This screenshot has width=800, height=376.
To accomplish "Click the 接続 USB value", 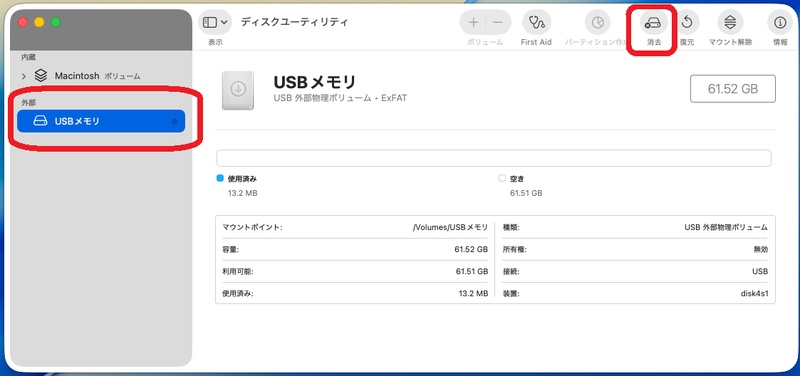I will pyautogui.click(x=760, y=271).
